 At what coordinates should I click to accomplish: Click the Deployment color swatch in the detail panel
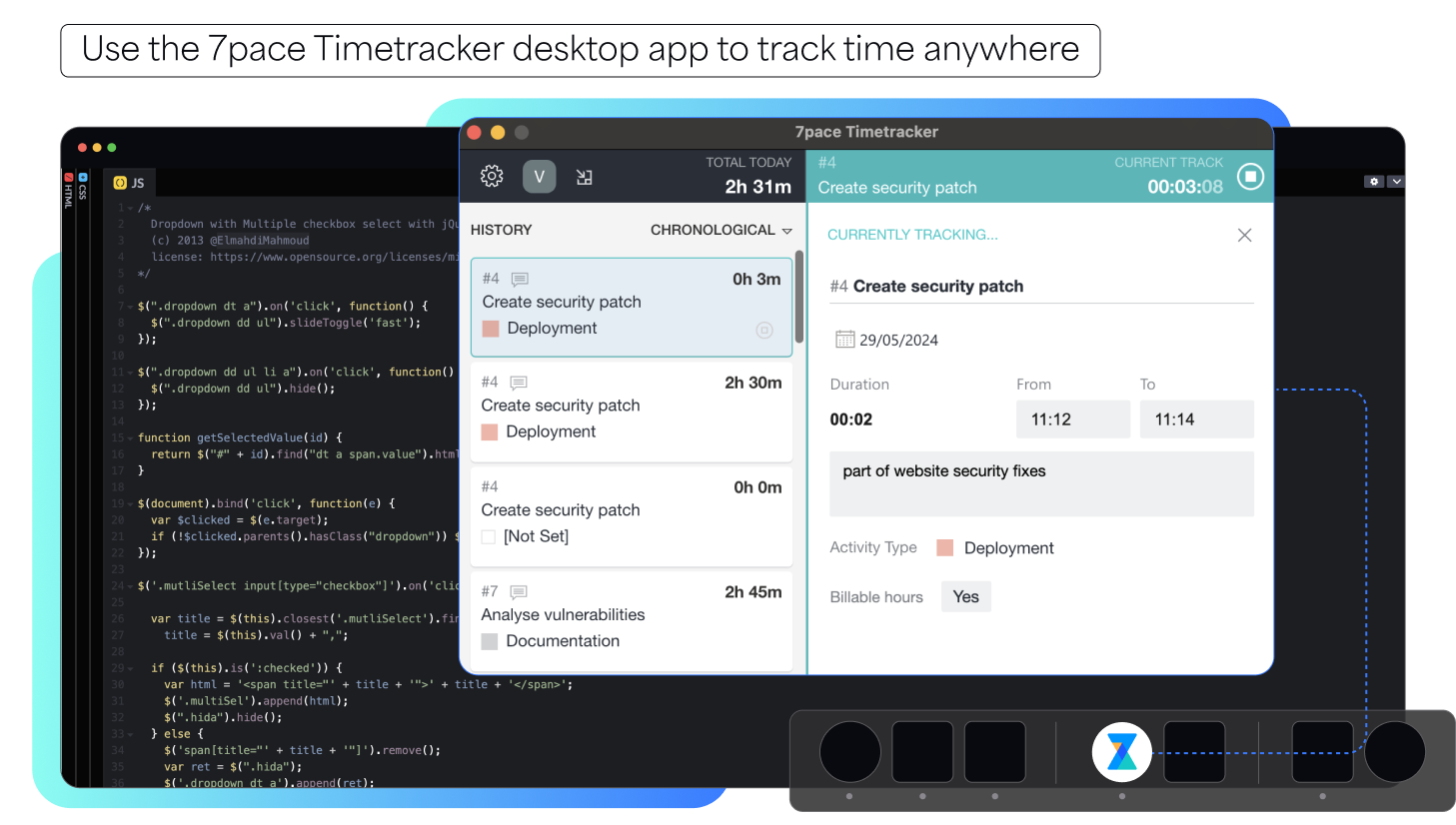coord(944,547)
